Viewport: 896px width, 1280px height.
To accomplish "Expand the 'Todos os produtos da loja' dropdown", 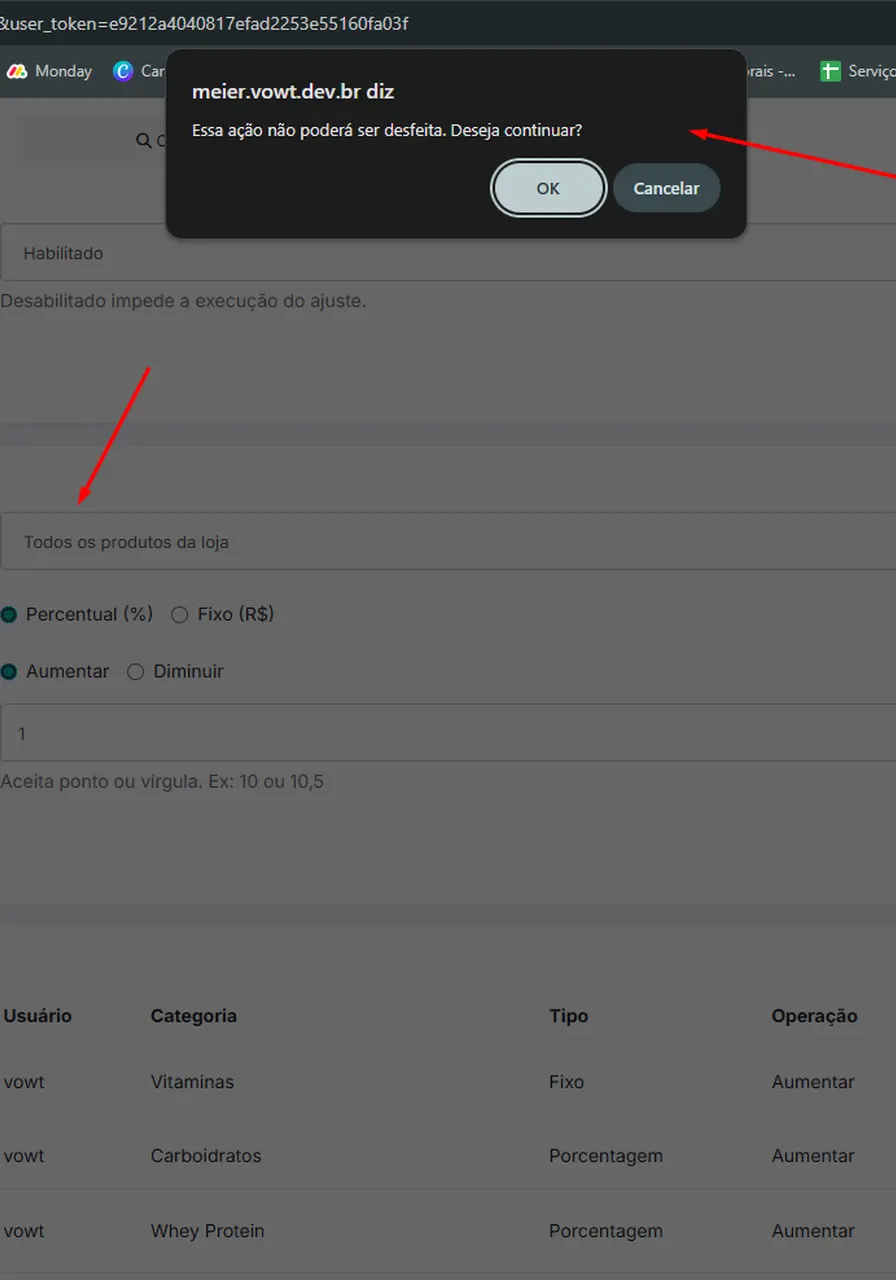I will 448,542.
